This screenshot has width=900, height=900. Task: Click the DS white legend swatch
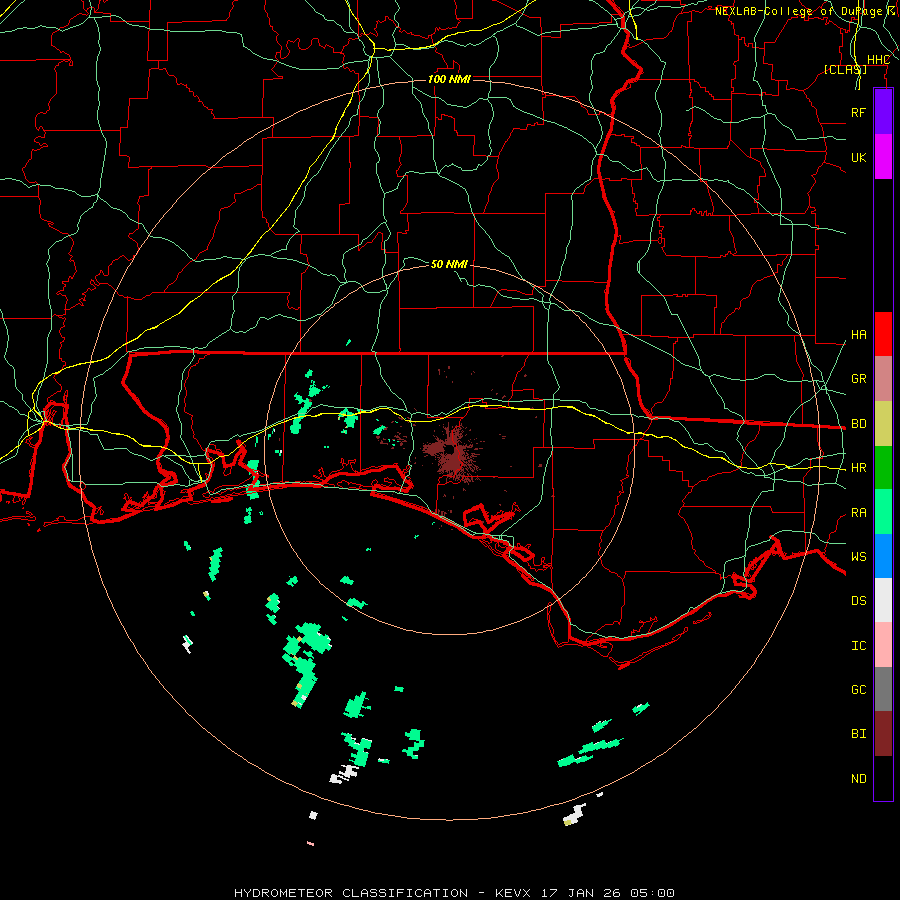click(883, 600)
